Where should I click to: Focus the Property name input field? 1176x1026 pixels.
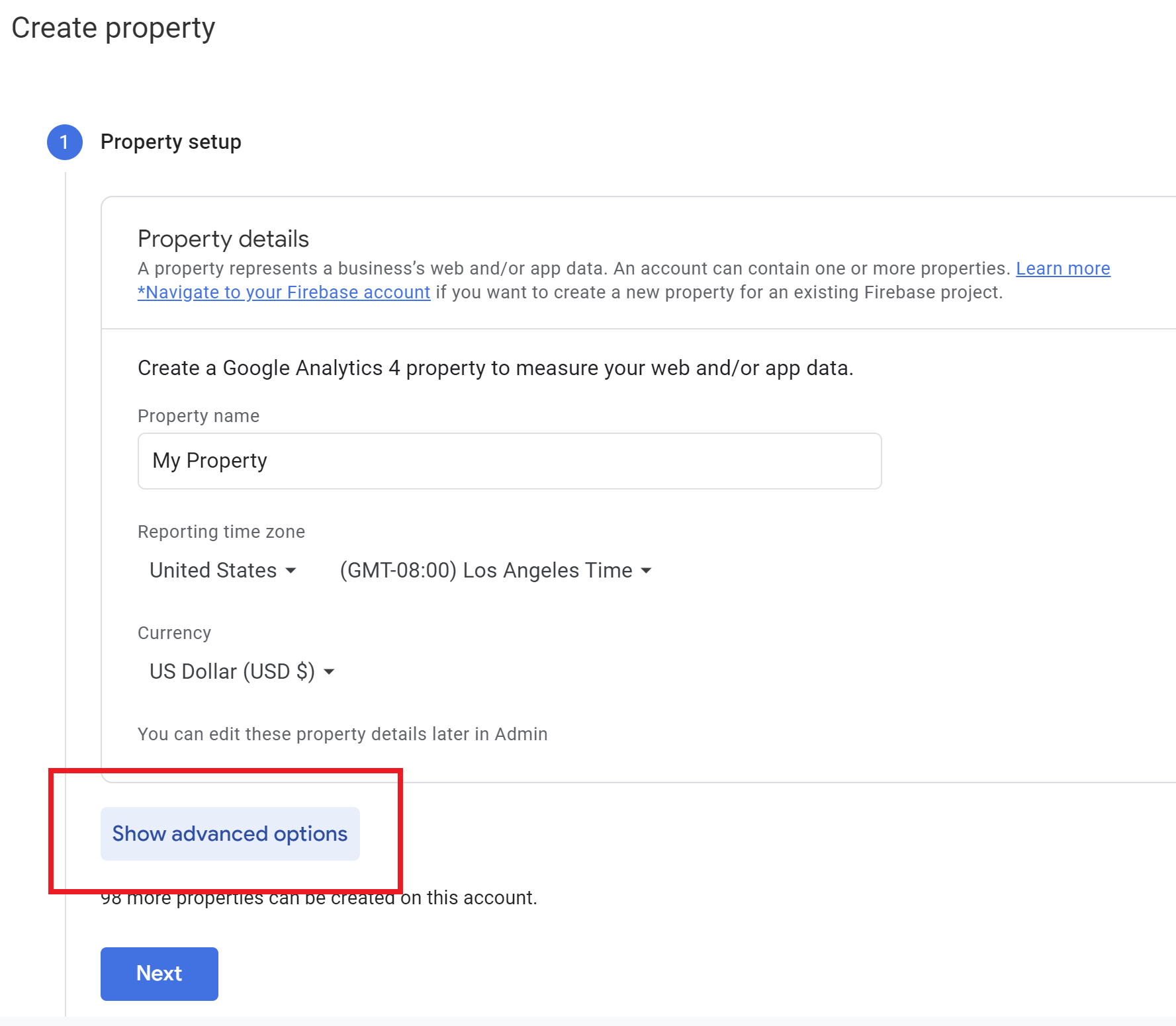(x=509, y=461)
